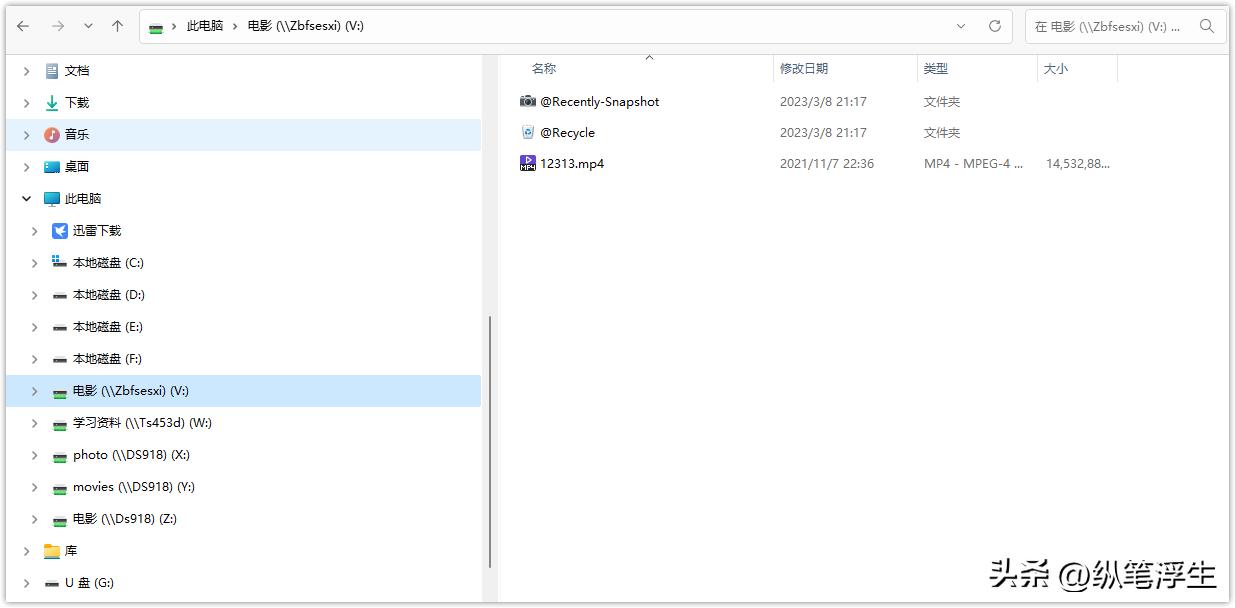Click the 此电脑 monitor icon
Screen dimensions: 1235x608
click(52, 199)
